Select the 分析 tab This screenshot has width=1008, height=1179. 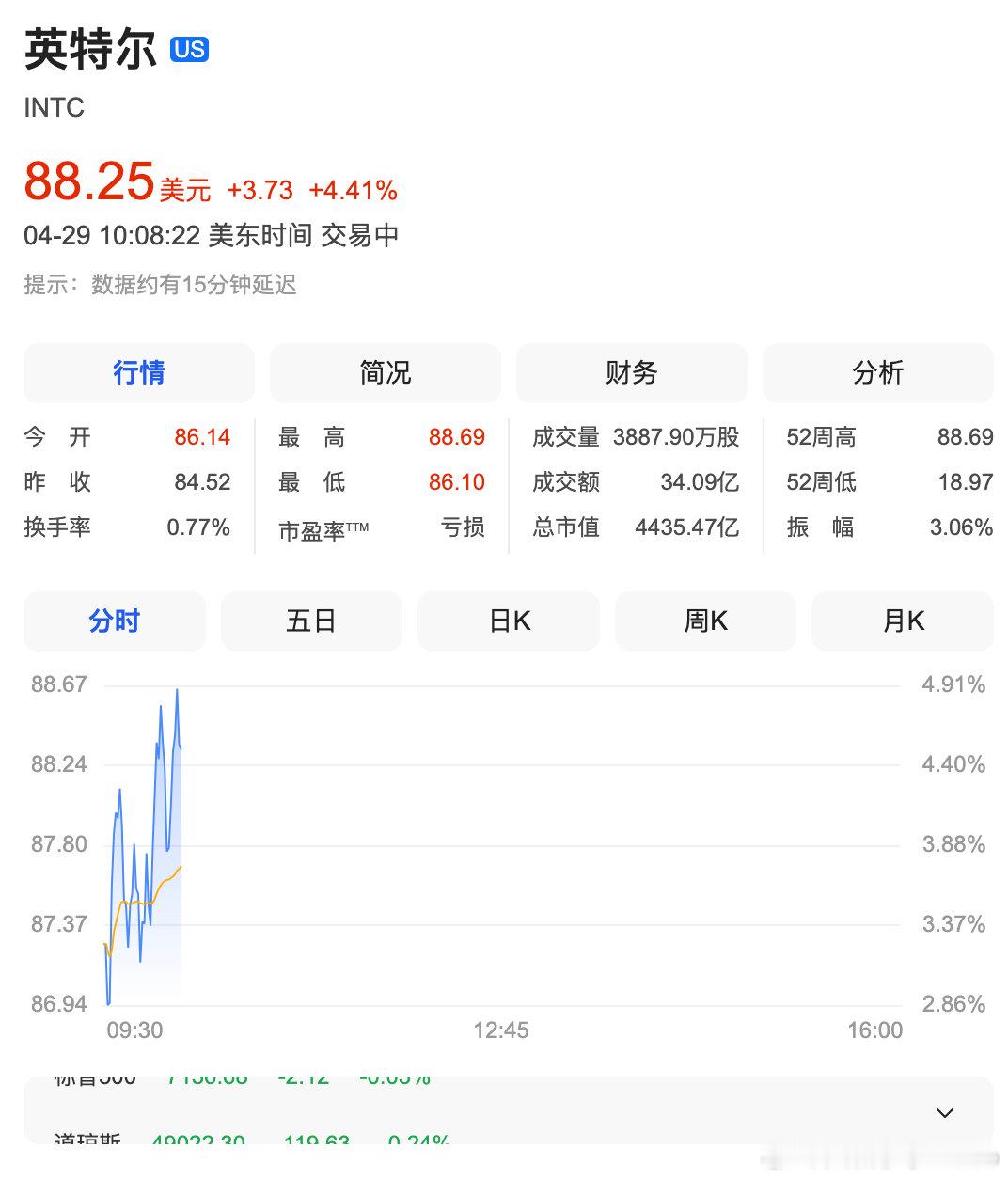coord(878,373)
